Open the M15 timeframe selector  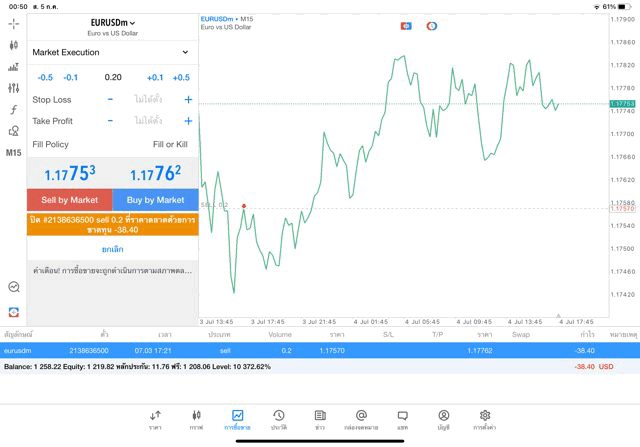tap(13, 153)
